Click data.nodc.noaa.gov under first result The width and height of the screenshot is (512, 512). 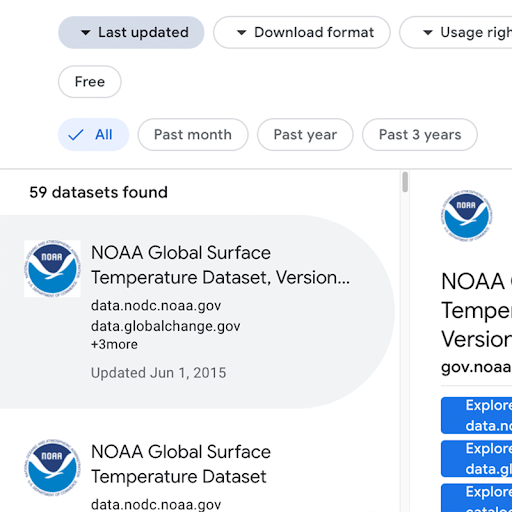[156, 306]
